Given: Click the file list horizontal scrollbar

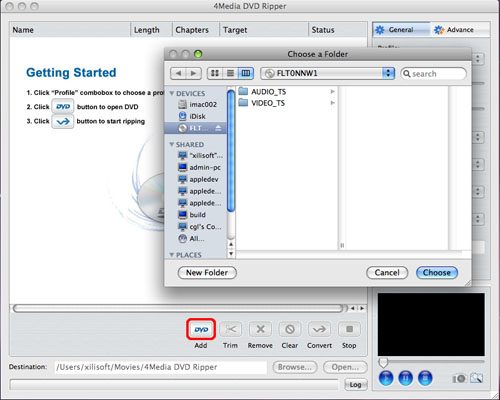Looking at the screenshot, I should coord(178,308).
